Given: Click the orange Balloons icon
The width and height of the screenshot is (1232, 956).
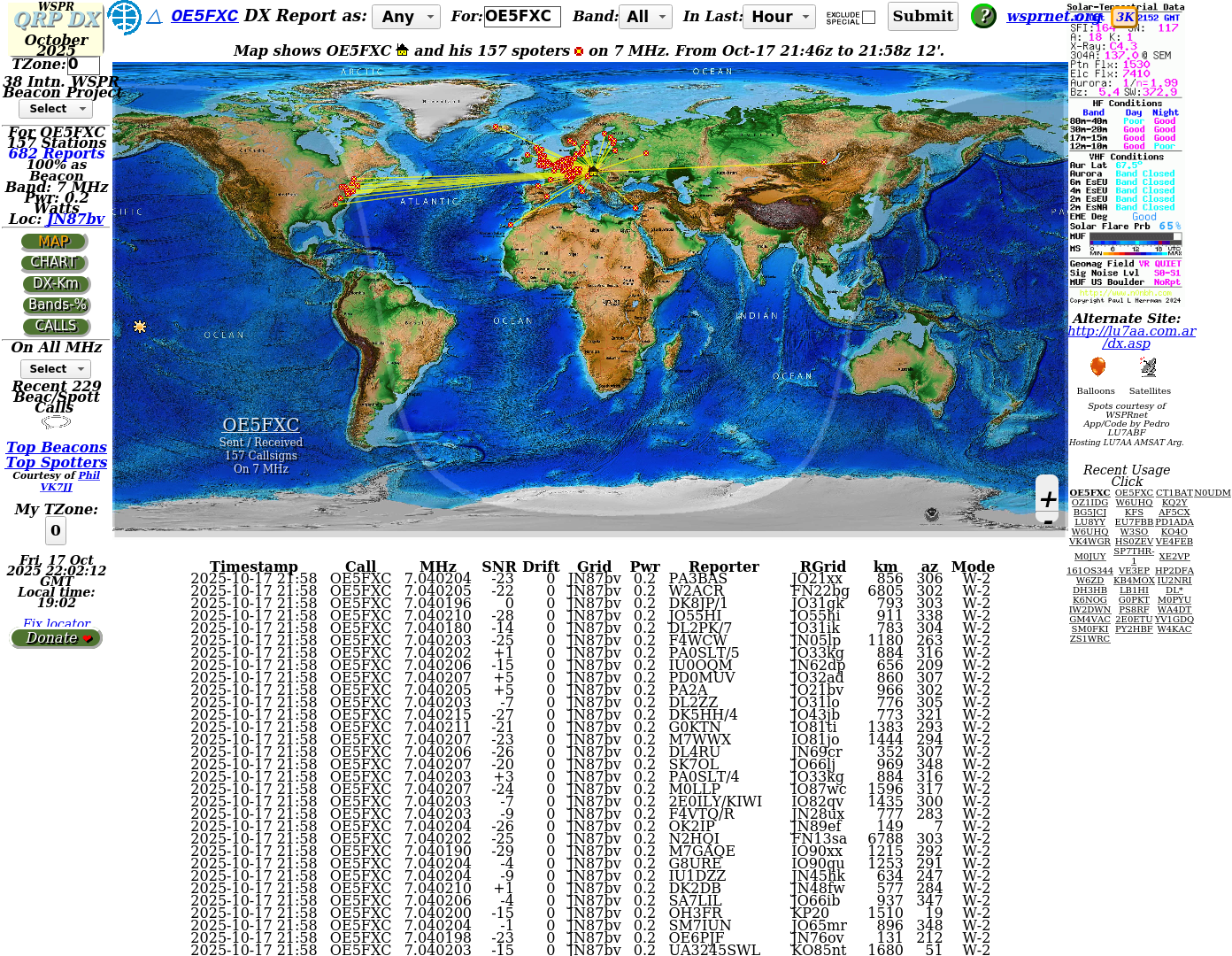Looking at the screenshot, I should (1097, 367).
